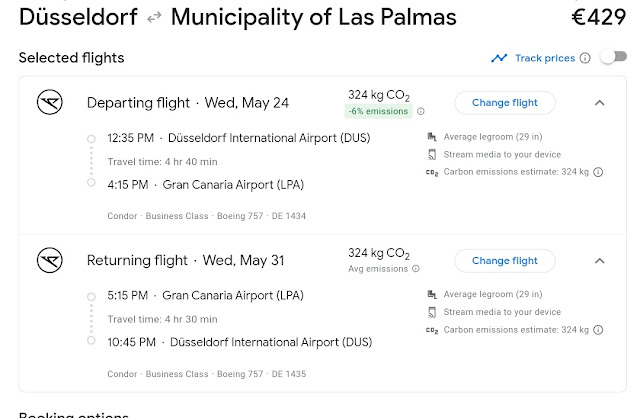Screen dimensions: 640x418
Task: Collapse the returning flight details
Action: tap(599, 260)
